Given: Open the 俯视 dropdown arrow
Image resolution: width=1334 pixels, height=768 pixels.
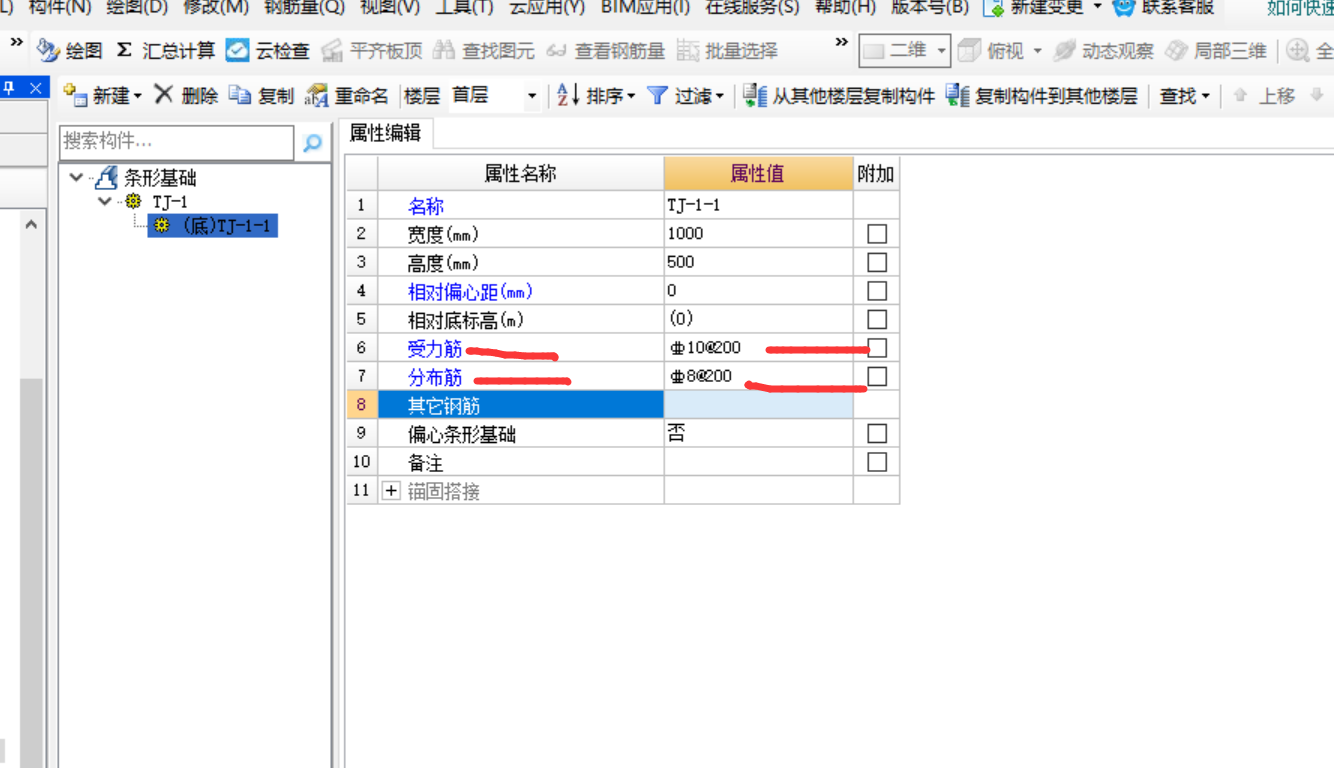Looking at the screenshot, I should 1037,50.
